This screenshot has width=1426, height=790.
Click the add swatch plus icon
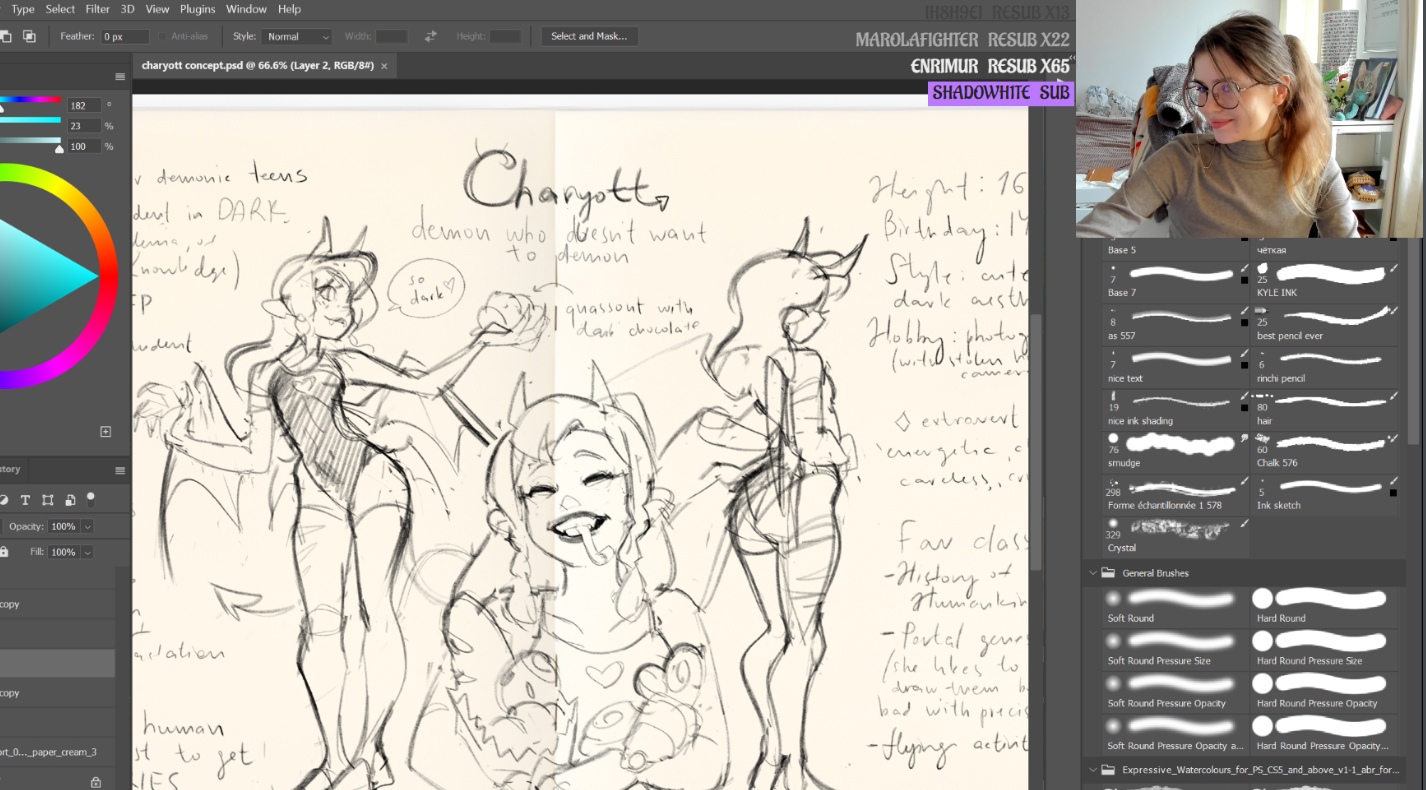[105, 432]
